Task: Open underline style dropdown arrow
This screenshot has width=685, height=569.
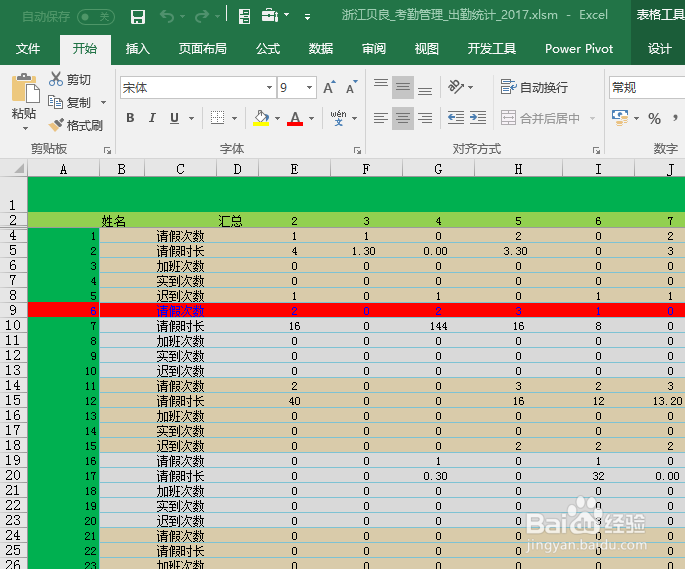Action: pos(191,118)
